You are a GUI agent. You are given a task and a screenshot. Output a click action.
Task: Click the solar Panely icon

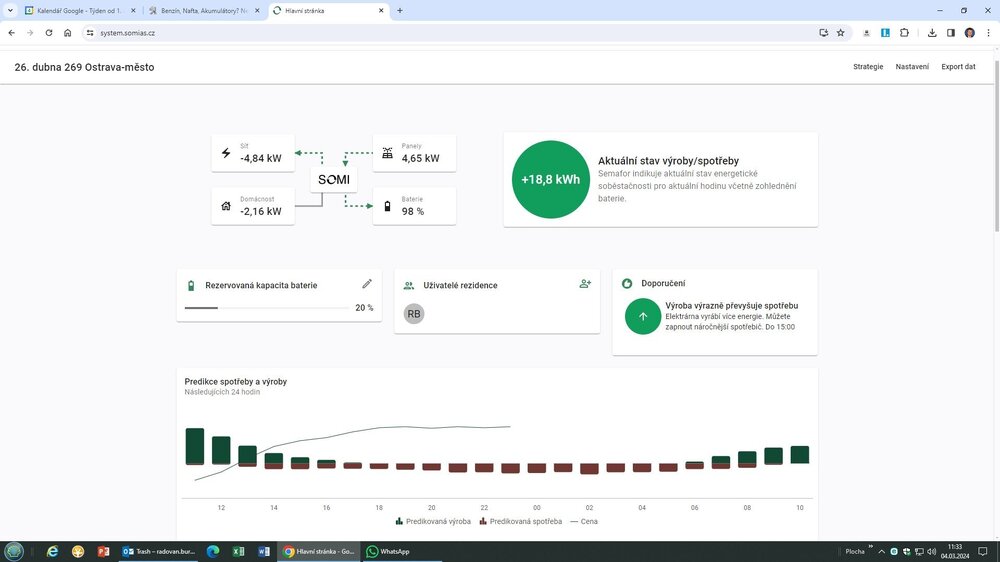pyautogui.click(x=387, y=153)
